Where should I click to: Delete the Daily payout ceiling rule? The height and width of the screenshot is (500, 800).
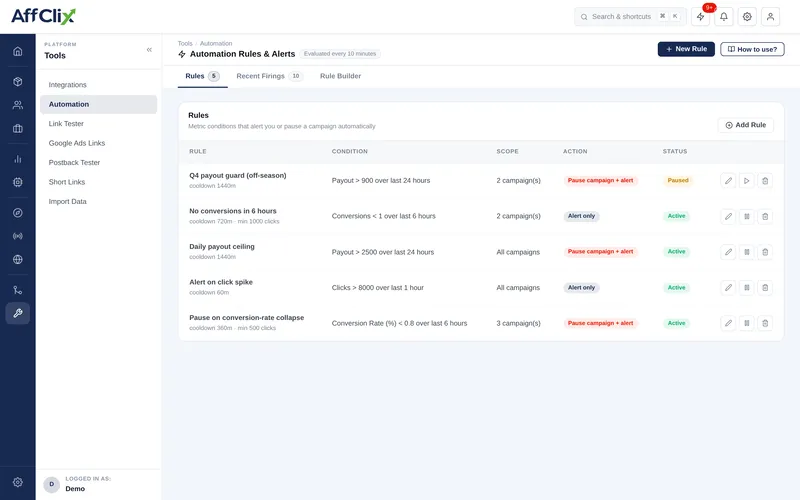[x=765, y=252]
